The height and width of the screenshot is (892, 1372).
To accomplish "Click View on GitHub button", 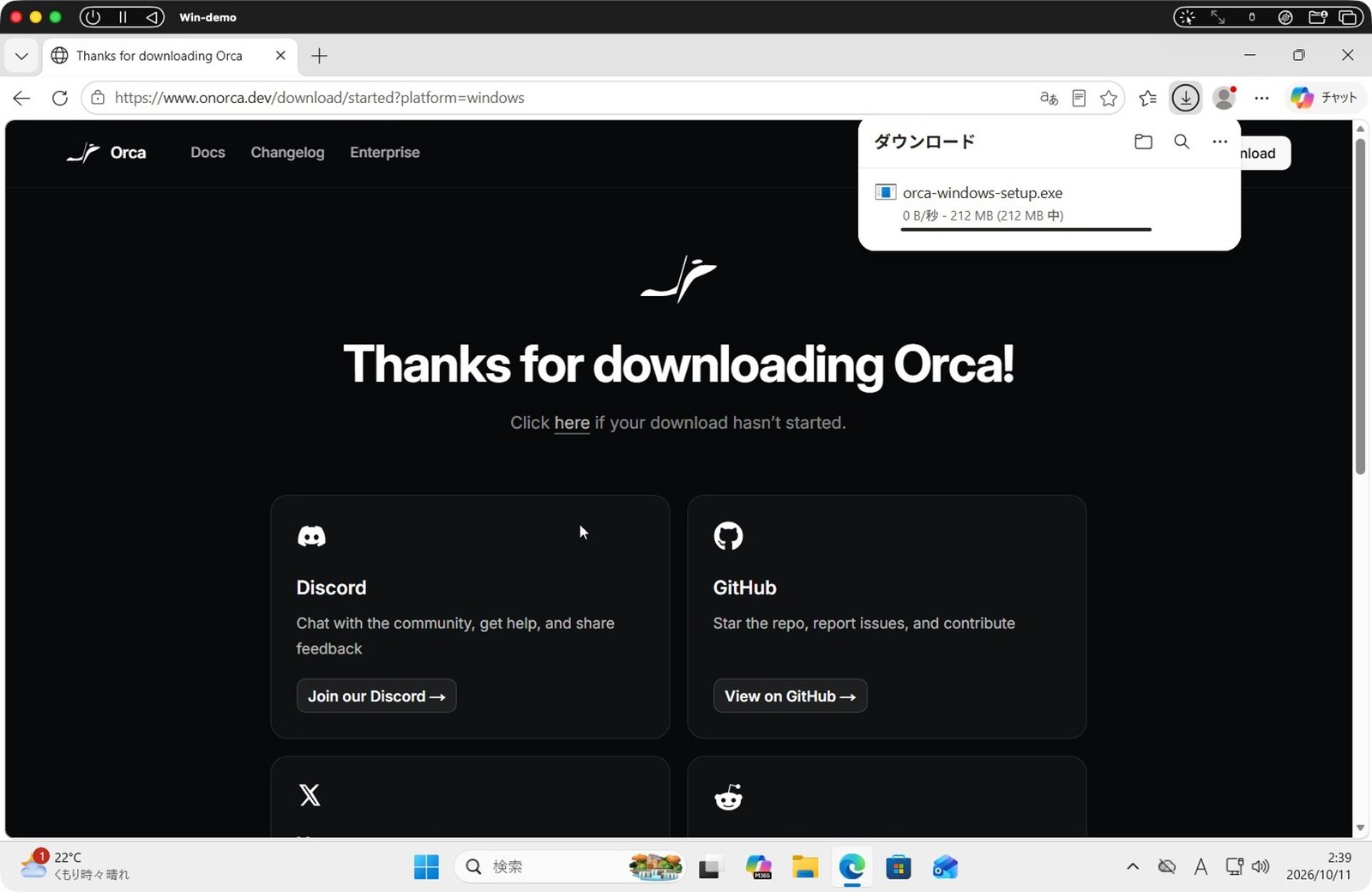I will [x=790, y=696].
